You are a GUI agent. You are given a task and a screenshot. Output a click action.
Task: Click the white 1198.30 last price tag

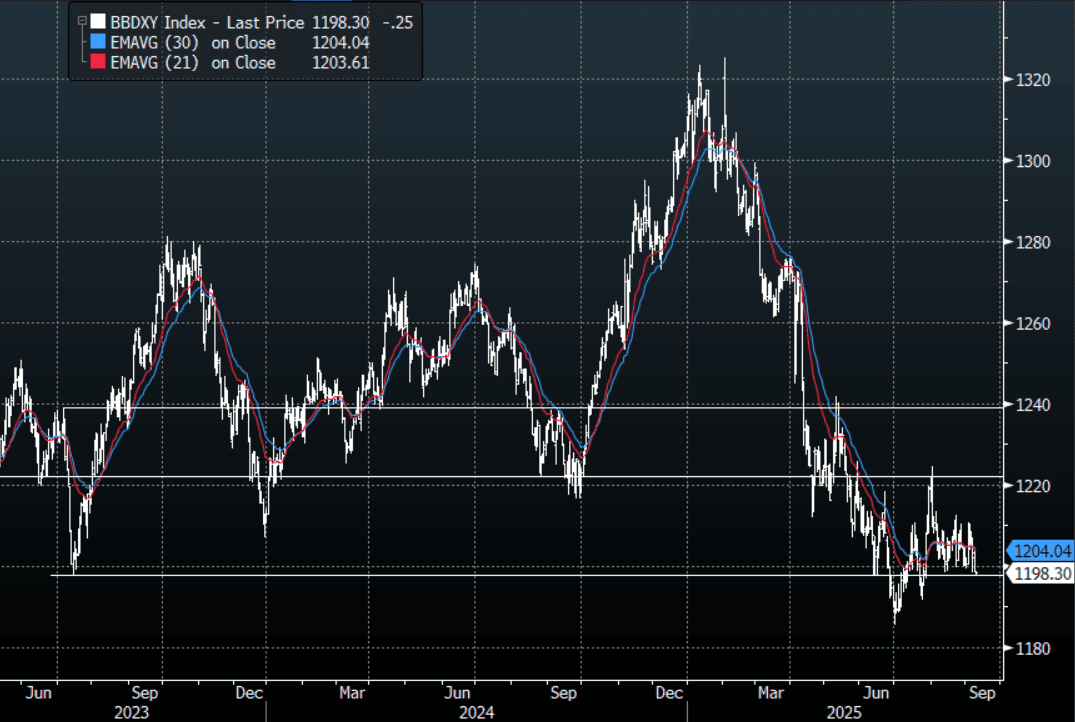(1043, 574)
